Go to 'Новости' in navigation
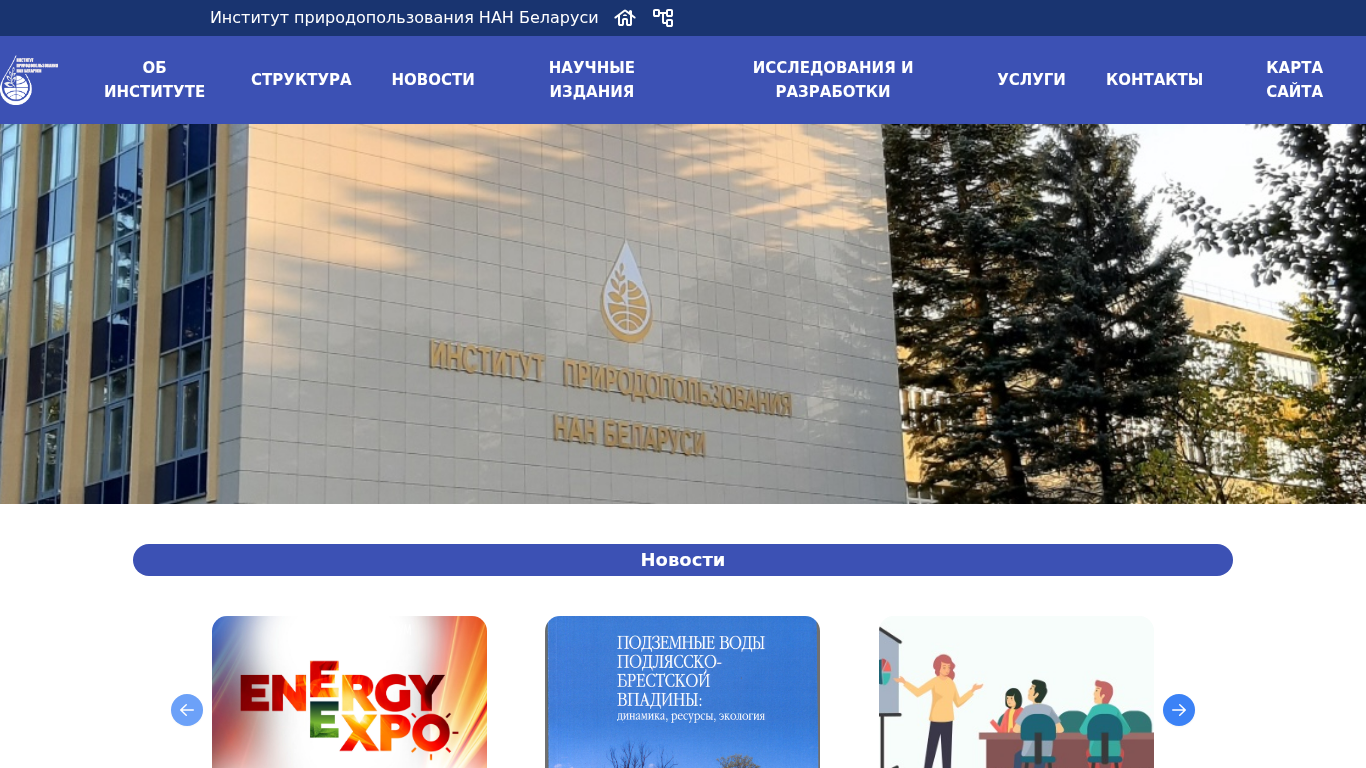 (x=433, y=80)
